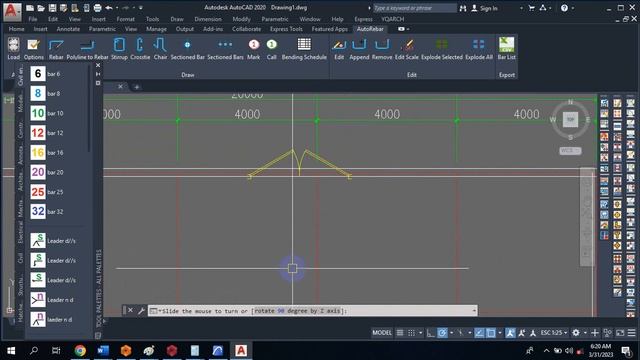Open Chrome from the taskbar
This screenshot has height=360, width=640.
coord(80,350)
